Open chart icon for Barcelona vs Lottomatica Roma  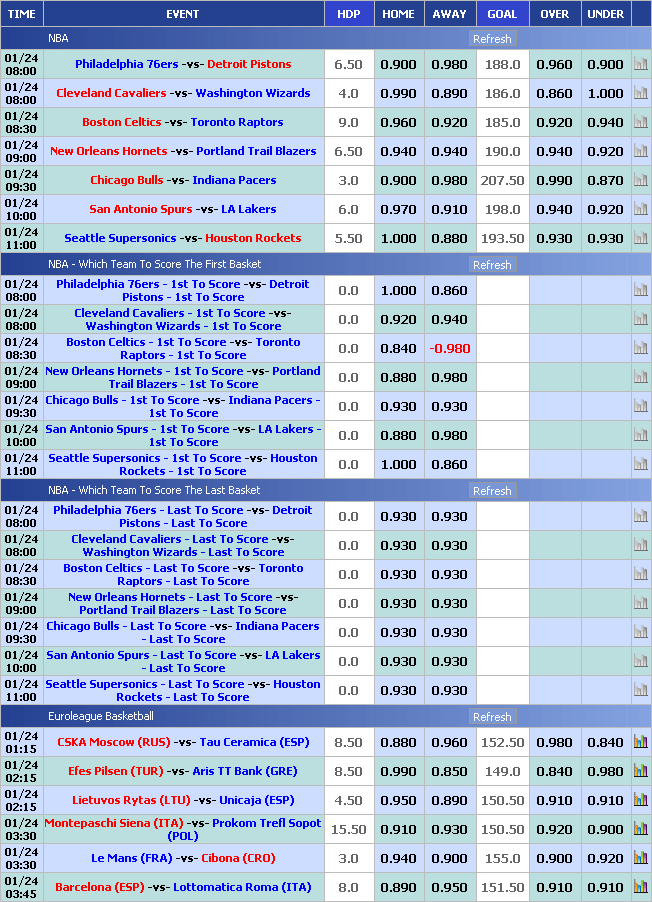click(641, 887)
